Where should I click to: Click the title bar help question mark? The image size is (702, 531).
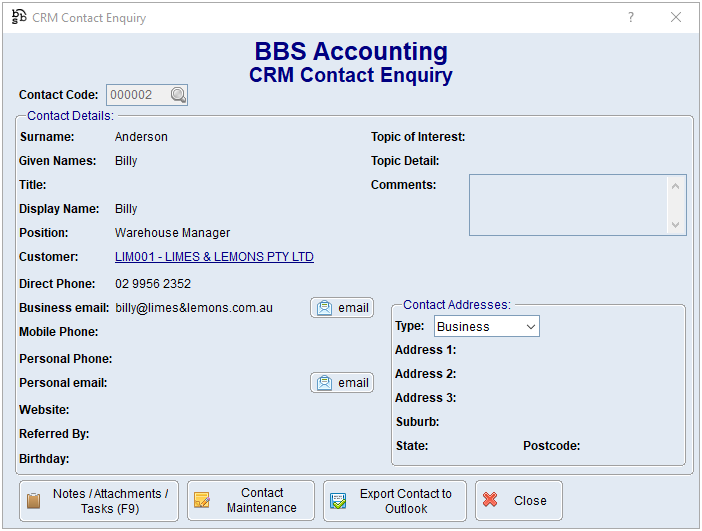tap(631, 18)
